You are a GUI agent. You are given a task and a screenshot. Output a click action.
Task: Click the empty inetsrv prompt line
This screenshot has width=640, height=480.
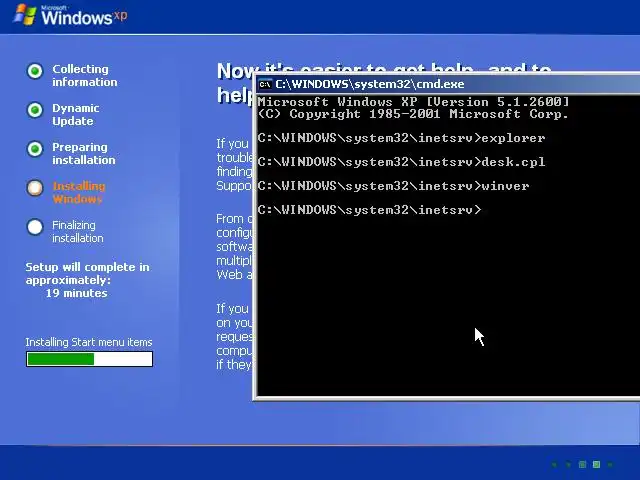[x=369, y=210]
